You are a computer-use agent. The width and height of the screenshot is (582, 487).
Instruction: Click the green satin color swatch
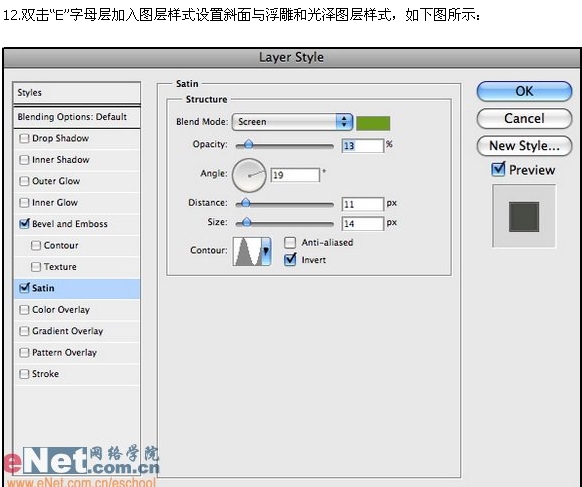(x=373, y=123)
